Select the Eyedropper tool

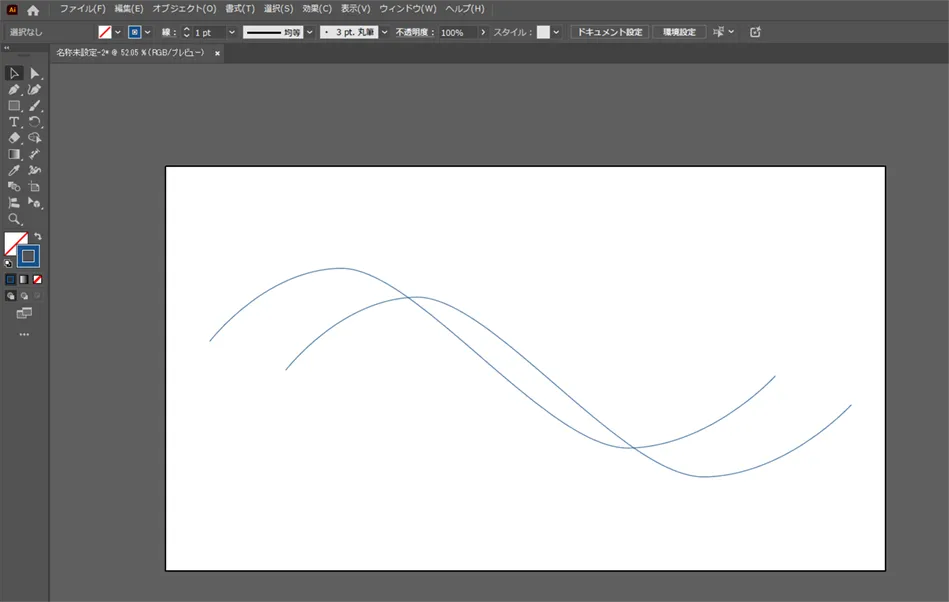point(14,170)
